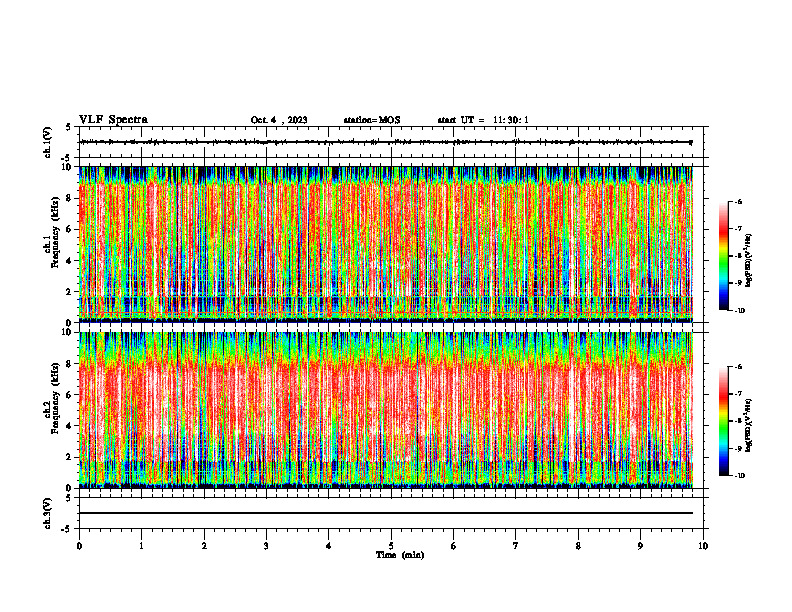Image resolution: width=792 pixels, height=612 pixels.
Task: Click the "station=MOS" header label
Action: click(372, 120)
